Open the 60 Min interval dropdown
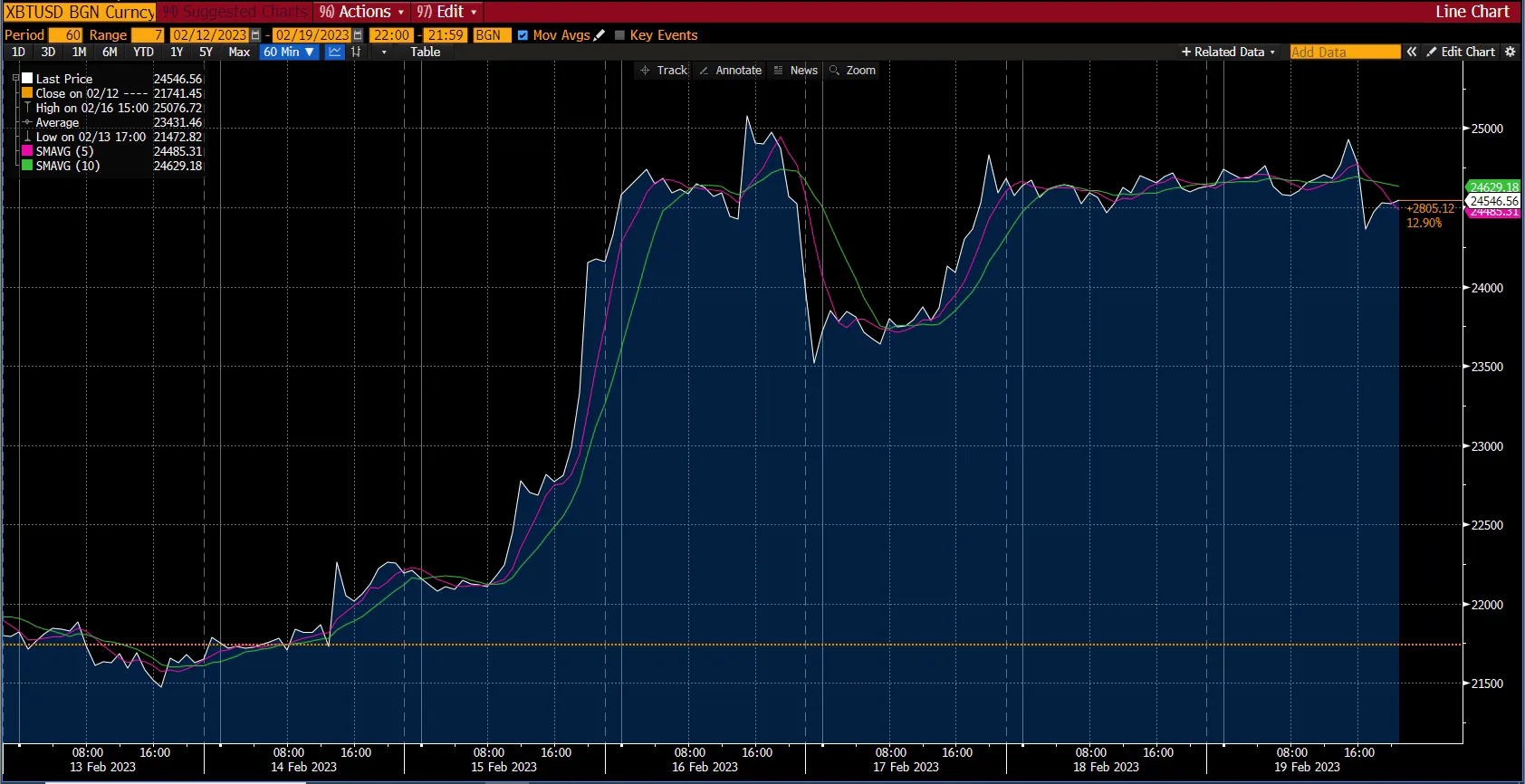The height and width of the screenshot is (784, 1525). point(289,52)
